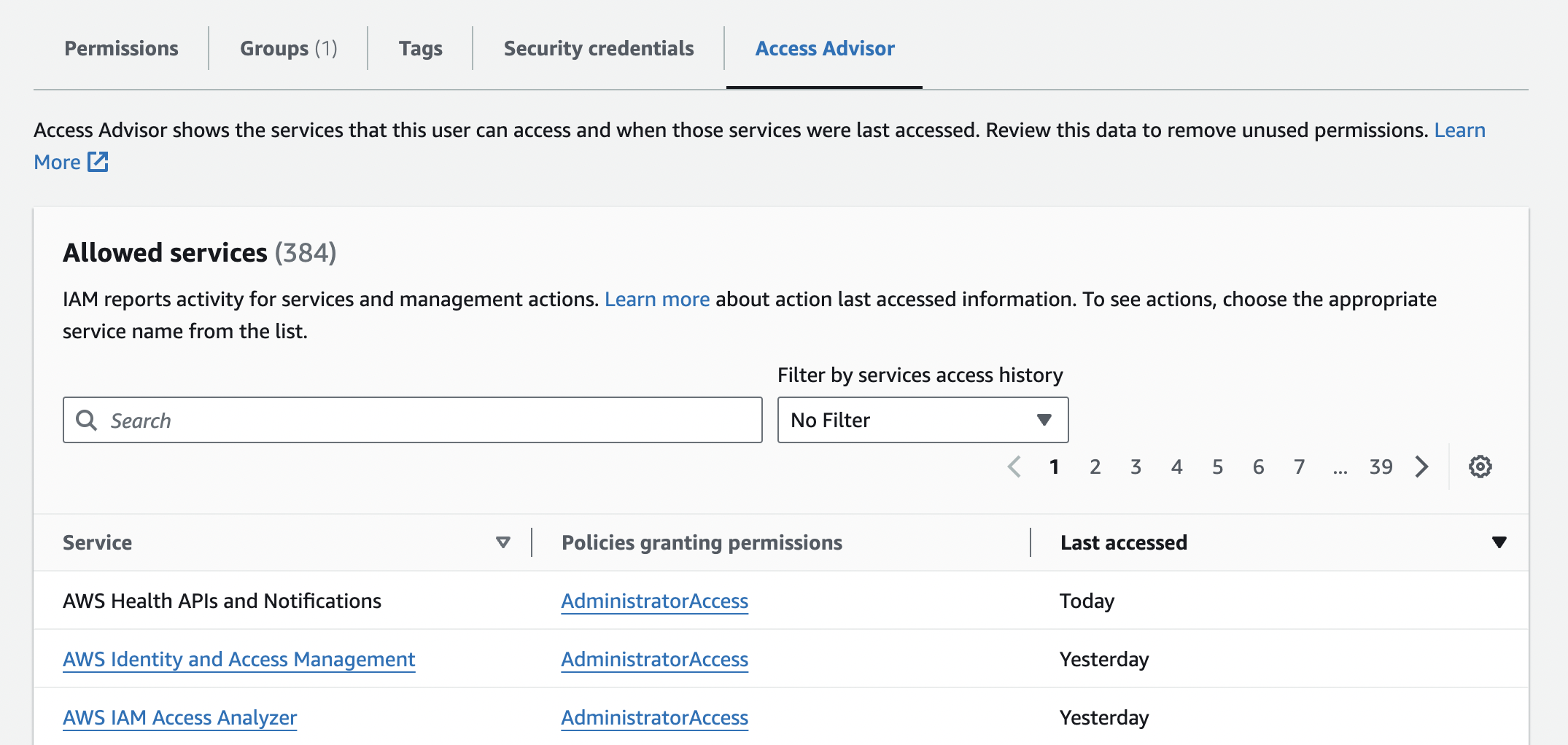Click Yesterday in Identity and Access Management row
Screen dimensions: 1568x745
click(x=1104, y=659)
